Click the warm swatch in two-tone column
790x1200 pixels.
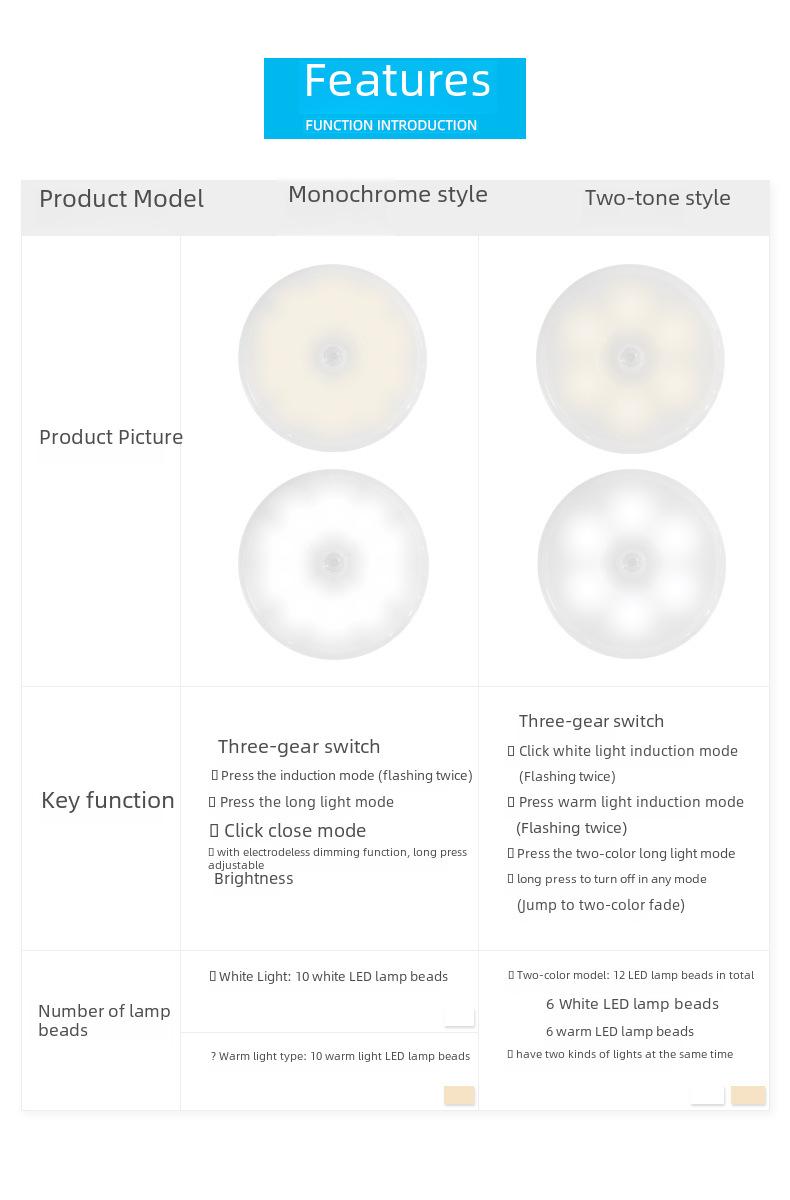[x=748, y=1095]
